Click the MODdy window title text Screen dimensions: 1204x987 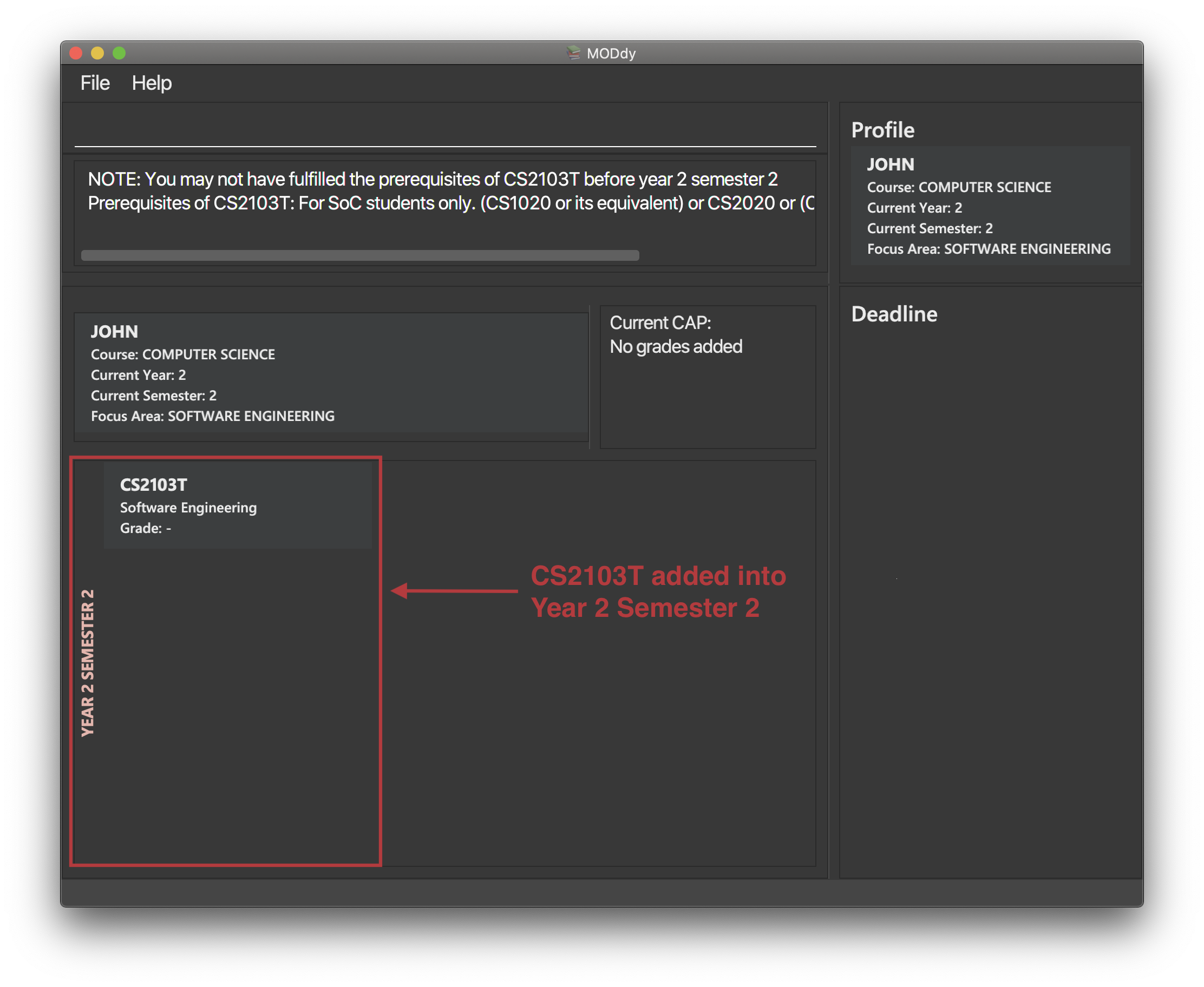[x=611, y=54]
